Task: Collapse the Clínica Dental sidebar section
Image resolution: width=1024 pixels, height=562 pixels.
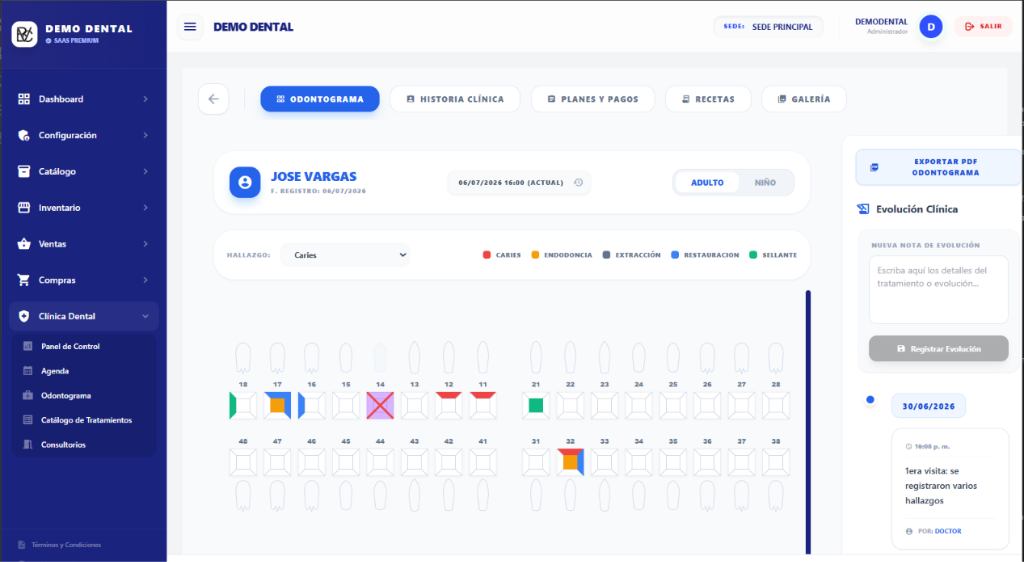Action: click(84, 316)
